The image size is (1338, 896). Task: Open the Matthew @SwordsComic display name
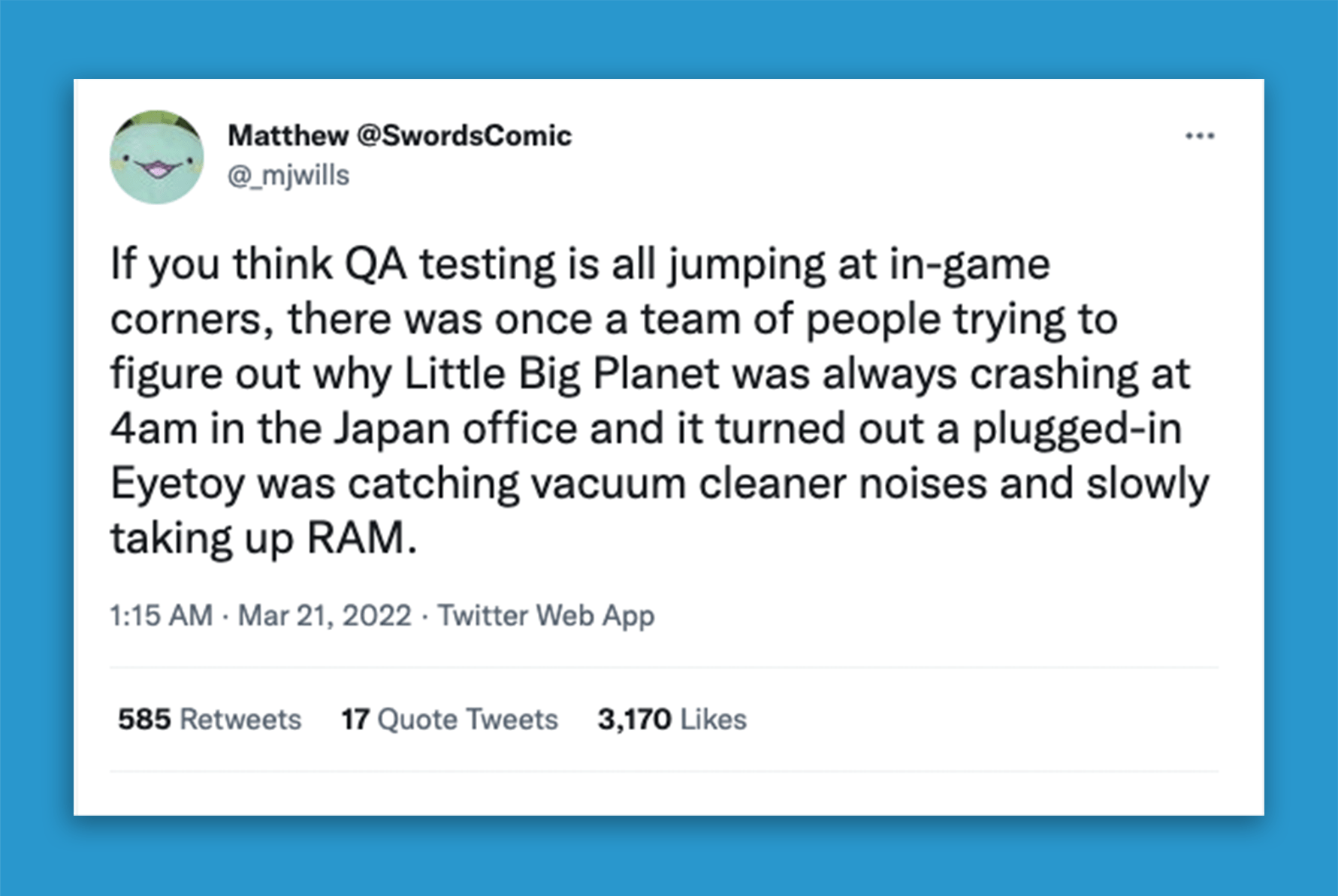pos(399,136)
